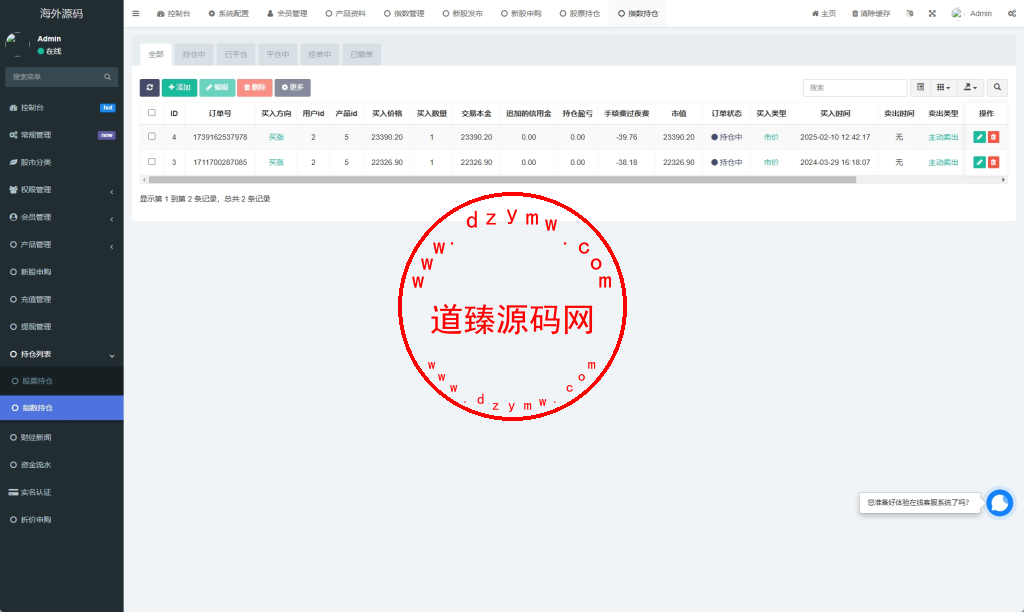This screenshot has width=1024, height=612.
Task: Open the 更多 more dropdown button
Action: [293, 88]
